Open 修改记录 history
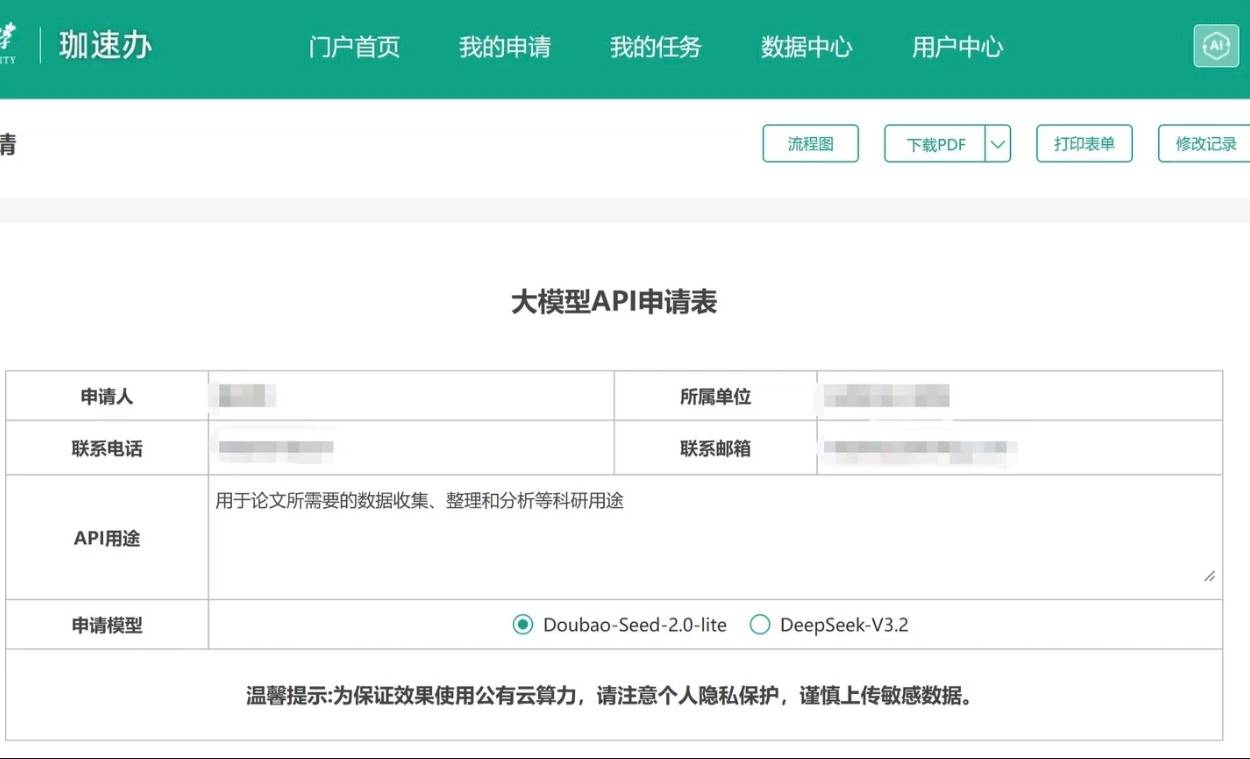The width and height of the screenshot is (1250, 759). click(x=1205, y=144)
